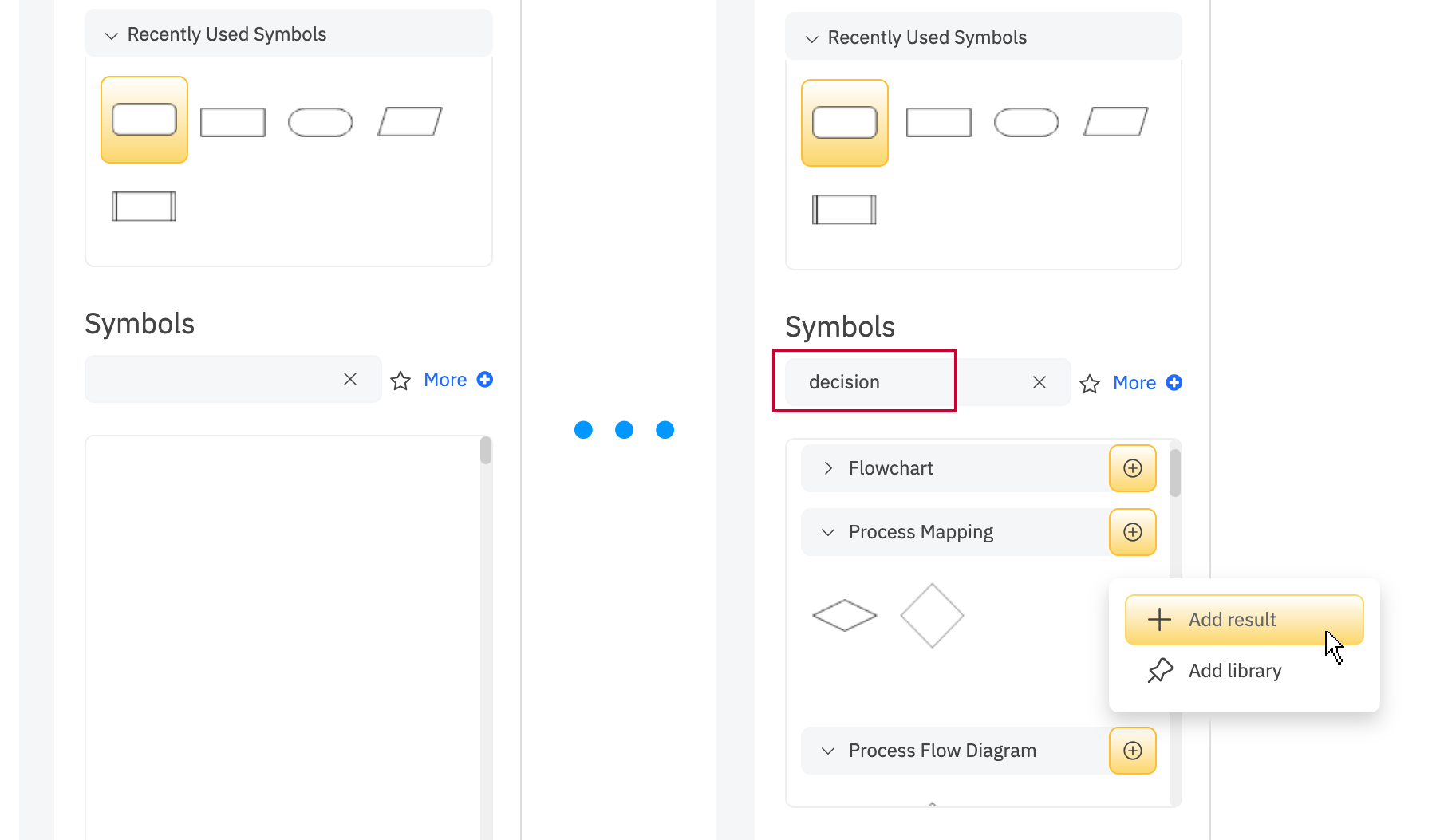Click the plus button beside Process Mapping
Screen dimensions: 1436x840
point(1132,532)
